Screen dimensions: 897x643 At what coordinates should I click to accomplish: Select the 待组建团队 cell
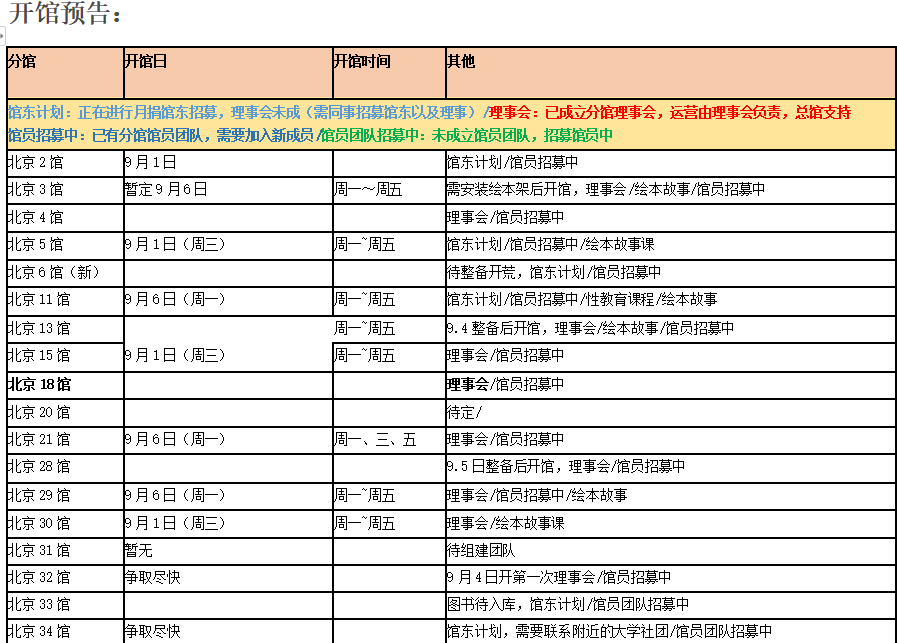tap(669, 550)
